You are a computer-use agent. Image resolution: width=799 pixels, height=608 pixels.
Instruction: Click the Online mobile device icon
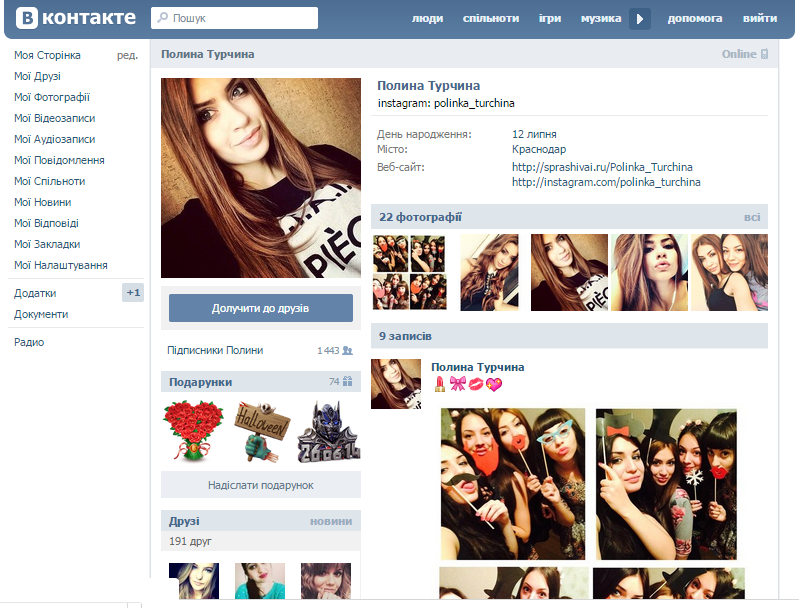(765, 54)
